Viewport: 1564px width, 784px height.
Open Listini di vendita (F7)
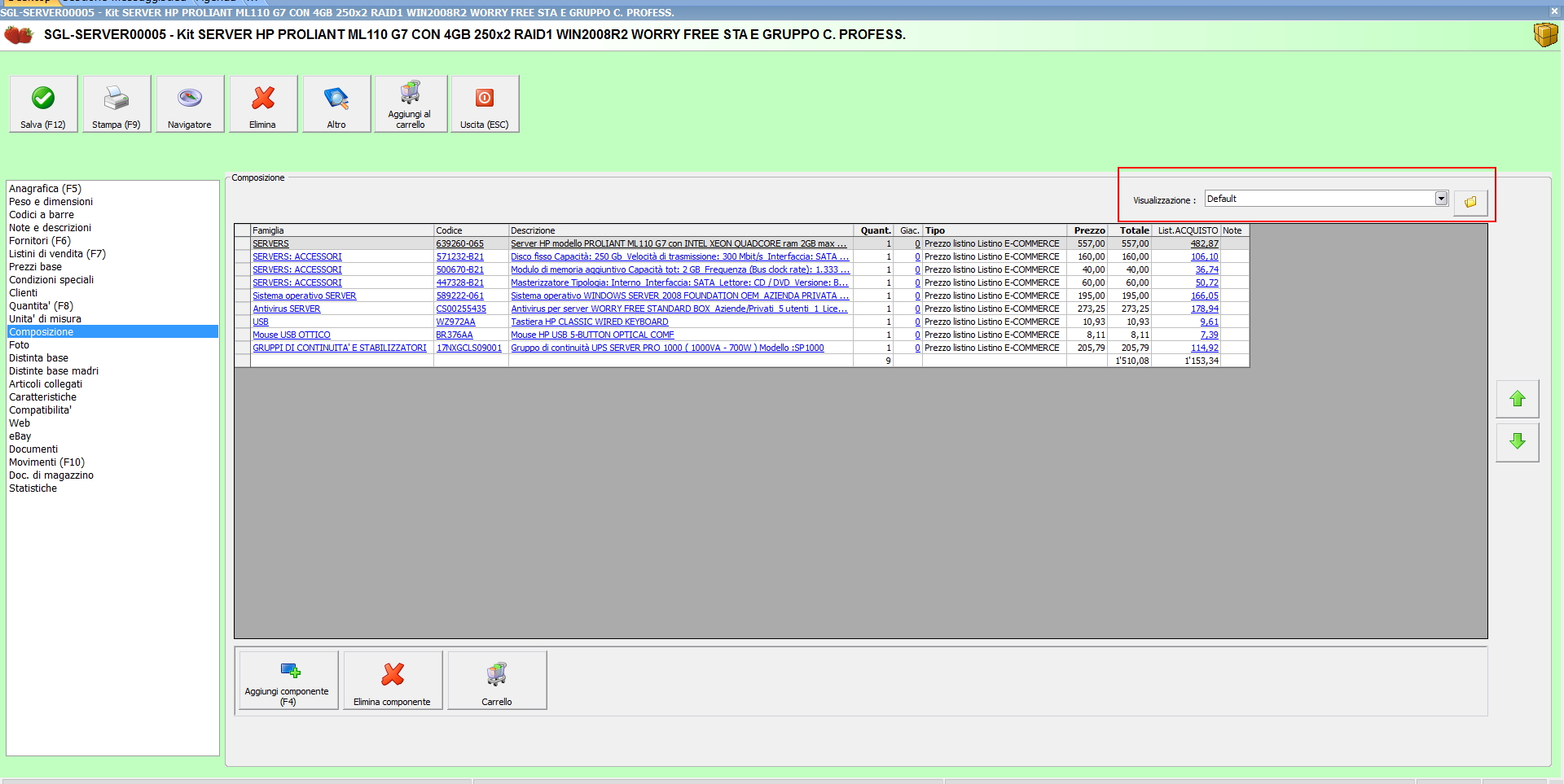click(57, 253)
